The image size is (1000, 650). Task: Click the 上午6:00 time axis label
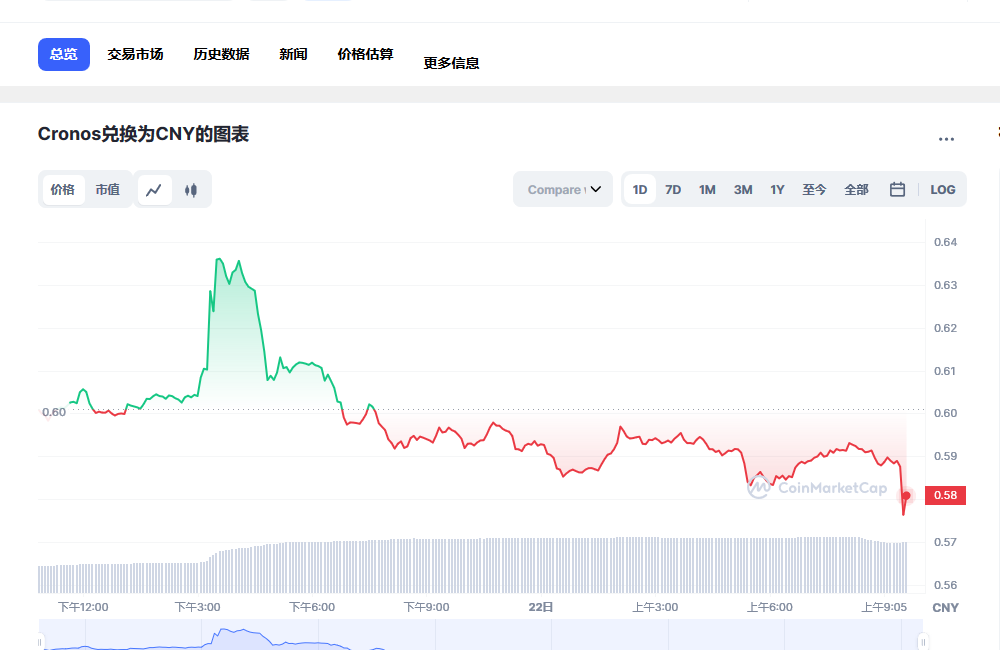tap(770, 607)
